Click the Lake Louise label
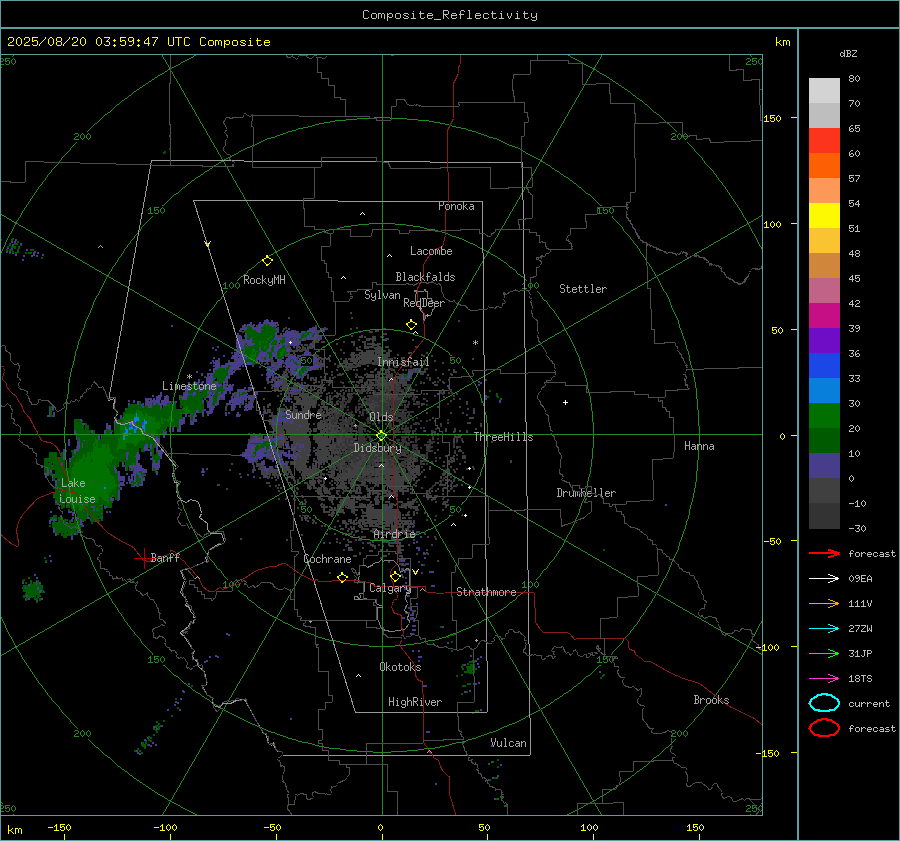 [x=77, y=491]
